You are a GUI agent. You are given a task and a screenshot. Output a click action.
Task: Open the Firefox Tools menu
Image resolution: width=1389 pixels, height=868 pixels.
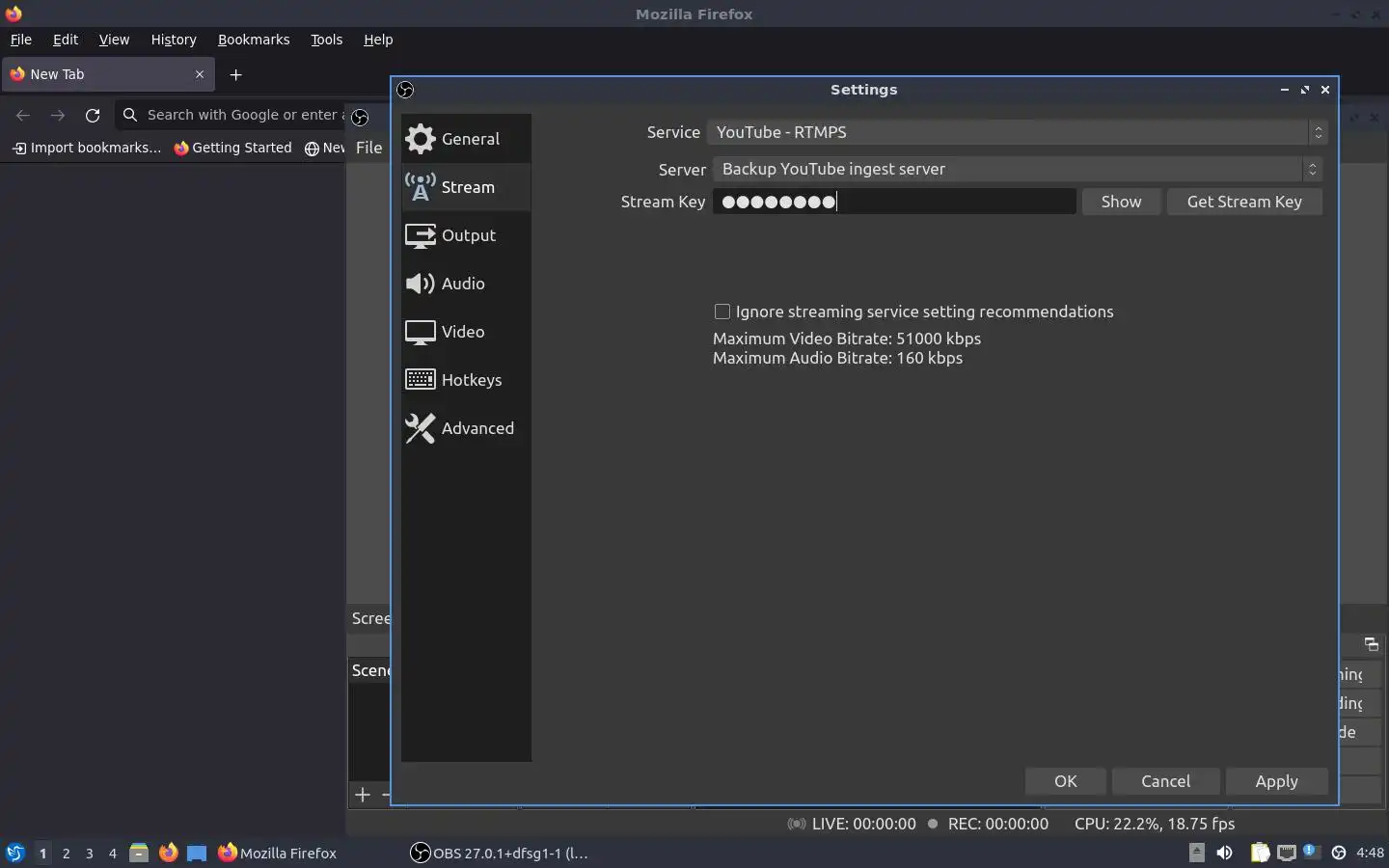pyautogui.click(x=327, y=40)
